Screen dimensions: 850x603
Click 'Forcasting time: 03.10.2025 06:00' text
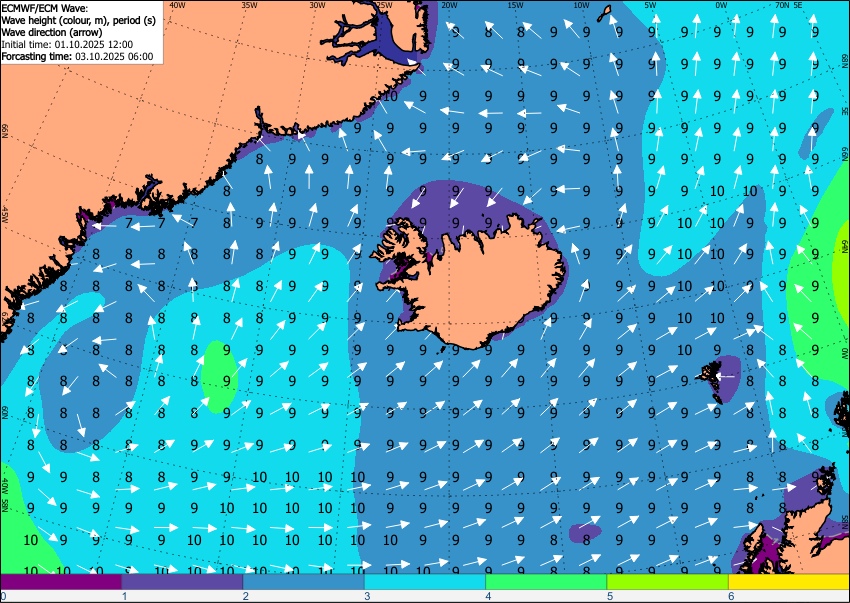(x=78, y=56)
